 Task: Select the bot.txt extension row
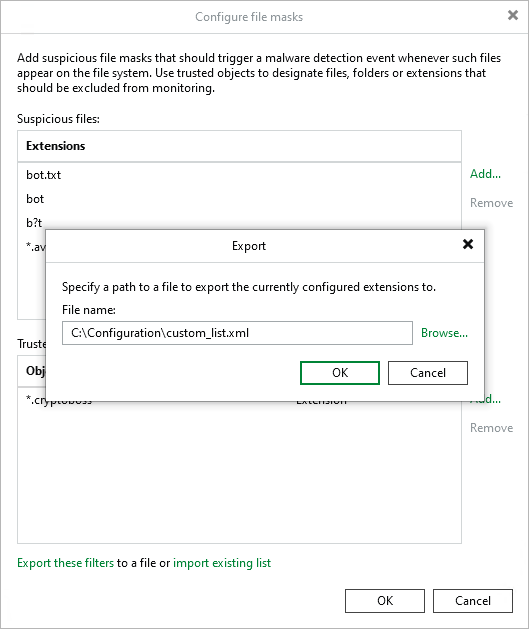coord(239,175)
